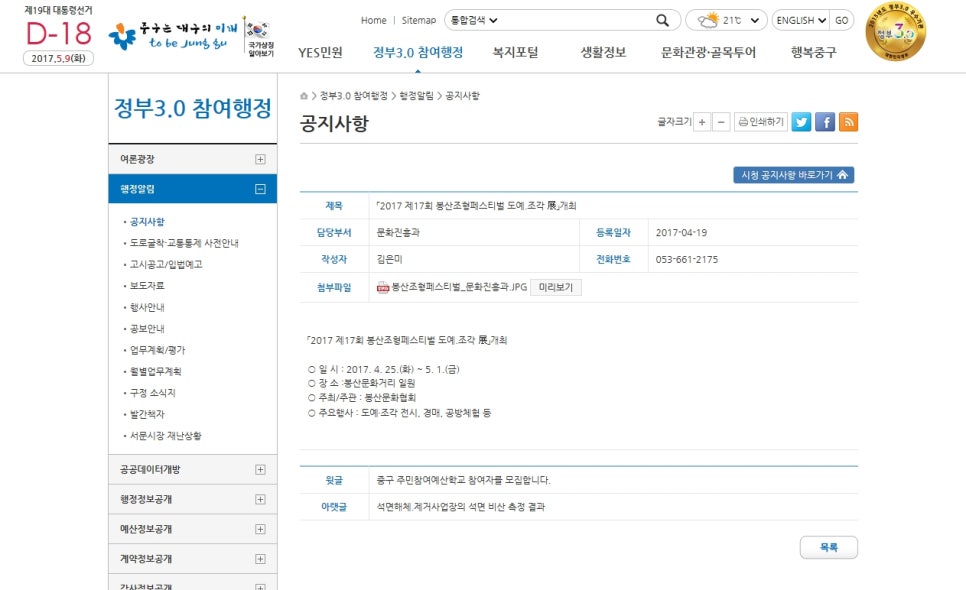Click the 인쇄하기 print button
The height and width of the screenshot is (590, 966).
click(x=761, y=122)
